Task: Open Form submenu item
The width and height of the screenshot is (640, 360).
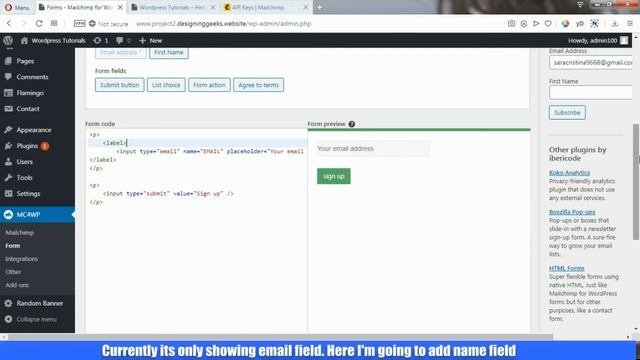Action: pos(13,246)
